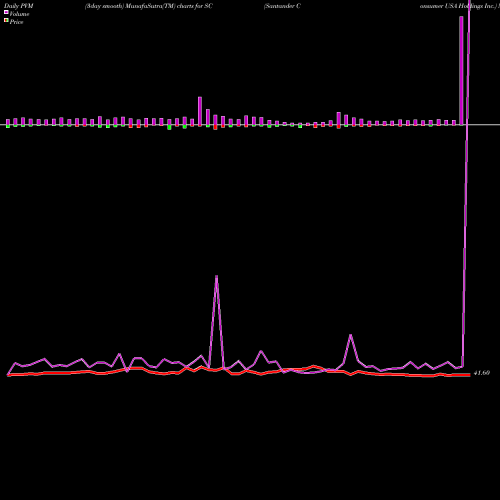The width and height of the screenshot is (500, 500).
Task: Click the Price legend color swatch
Action: tap(6, 20)
